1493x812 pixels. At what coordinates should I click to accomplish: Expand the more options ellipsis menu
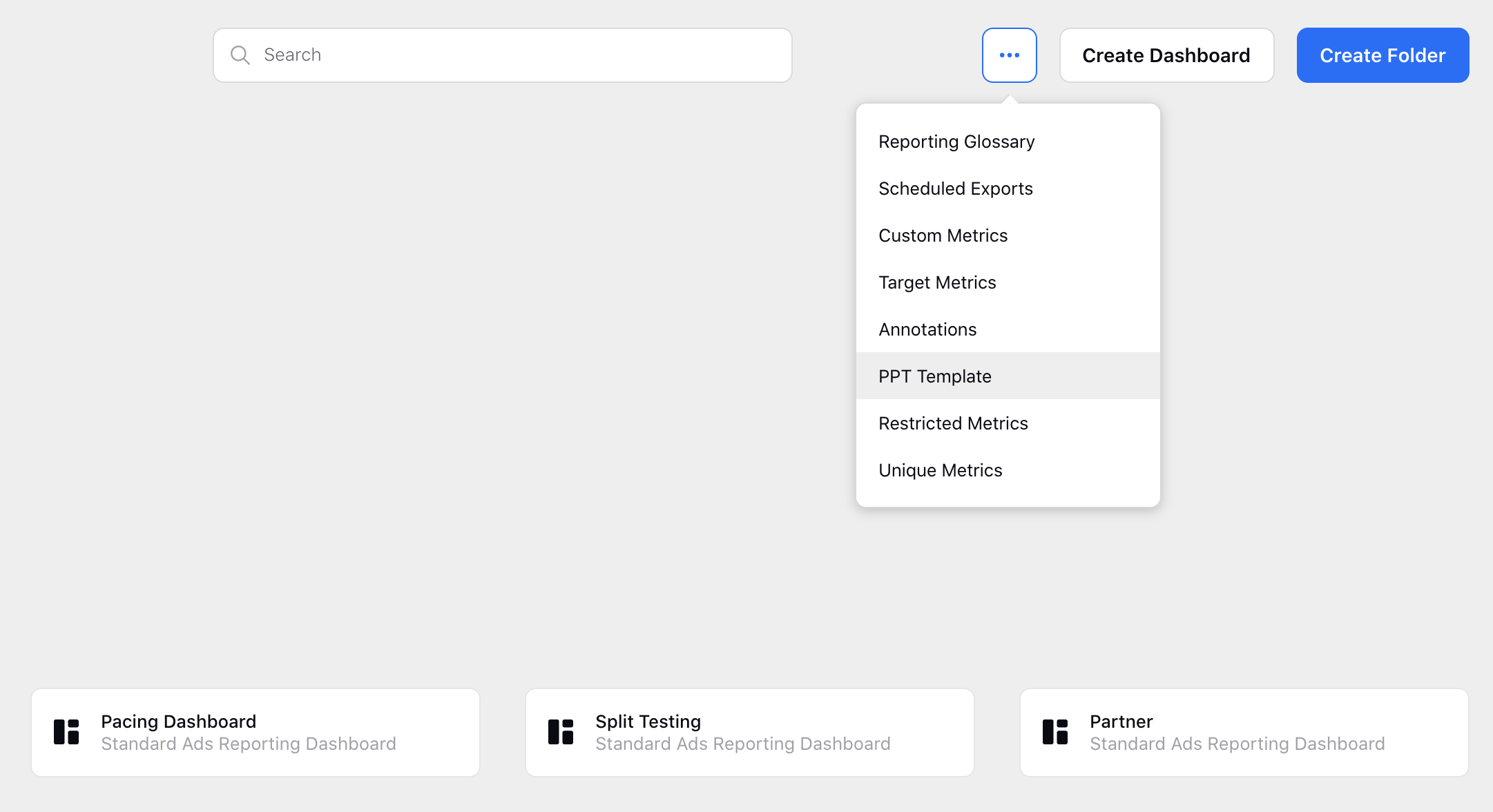1009,55
